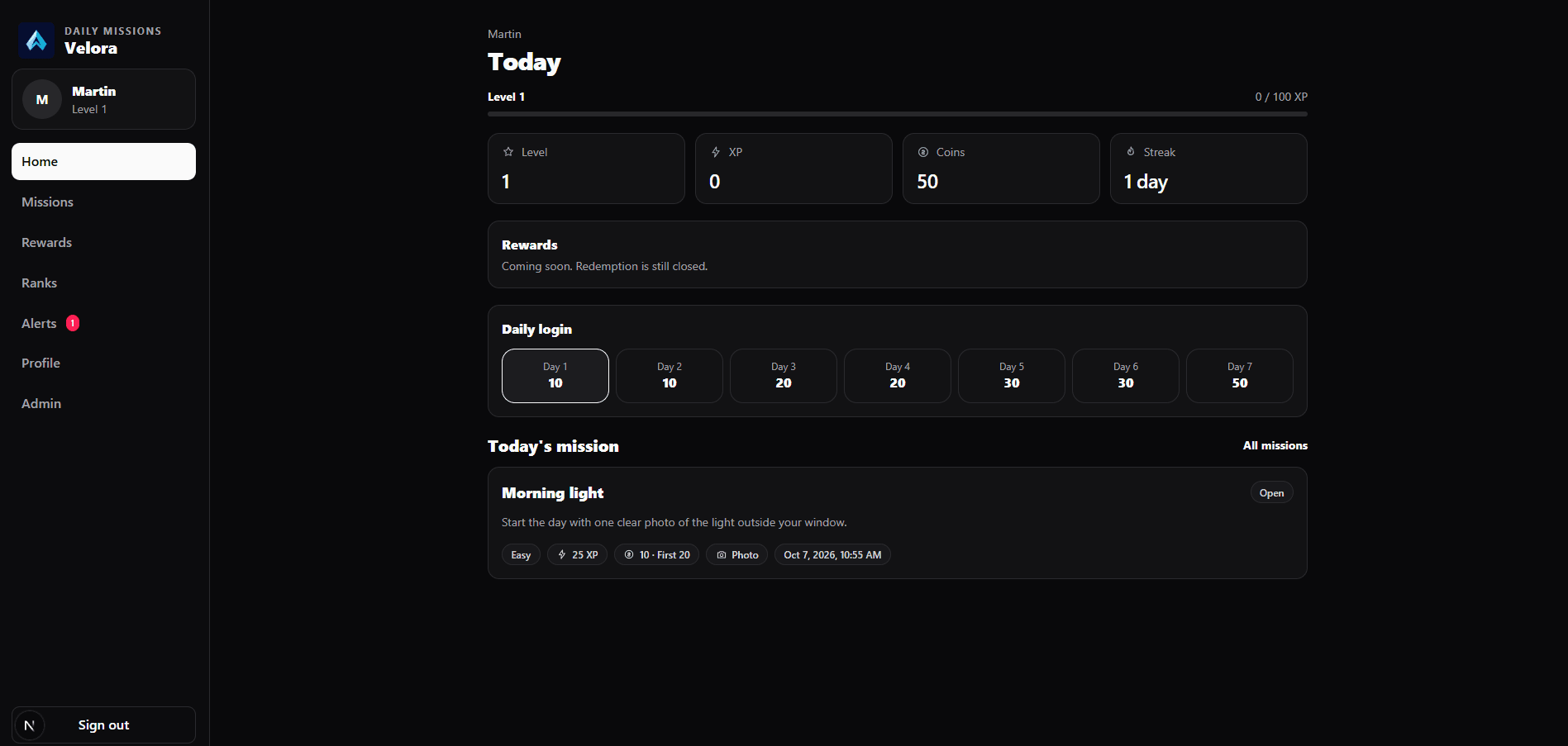Click the Velora logo icon
The width and height of the screenshot is (1568, 746).
[x=36, y=40]
